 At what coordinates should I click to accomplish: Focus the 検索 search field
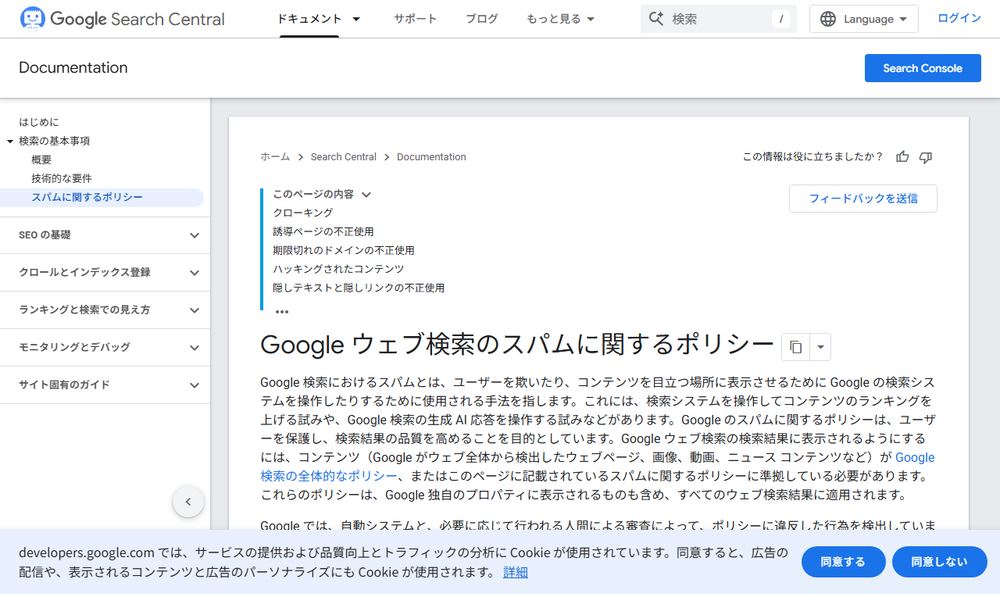coord(718,19)
